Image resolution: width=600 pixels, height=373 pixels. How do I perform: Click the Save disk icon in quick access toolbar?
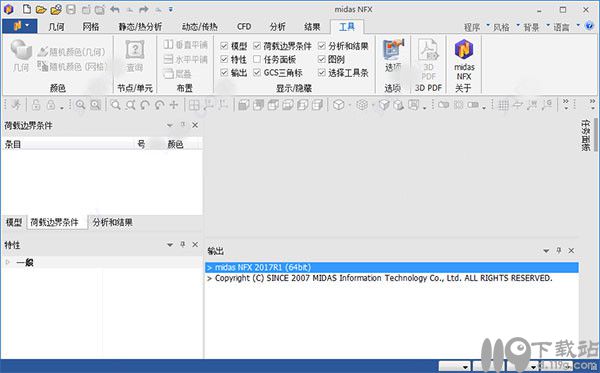(71, 9)
